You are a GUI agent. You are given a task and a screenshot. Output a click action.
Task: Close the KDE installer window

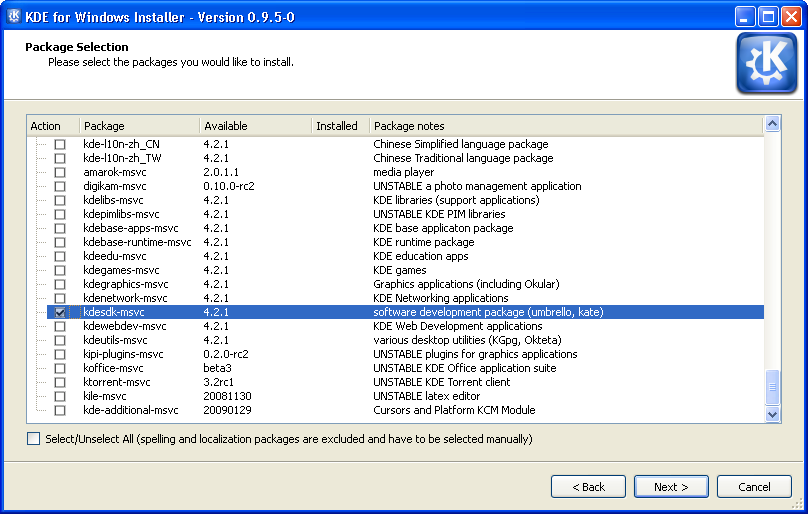791,17
